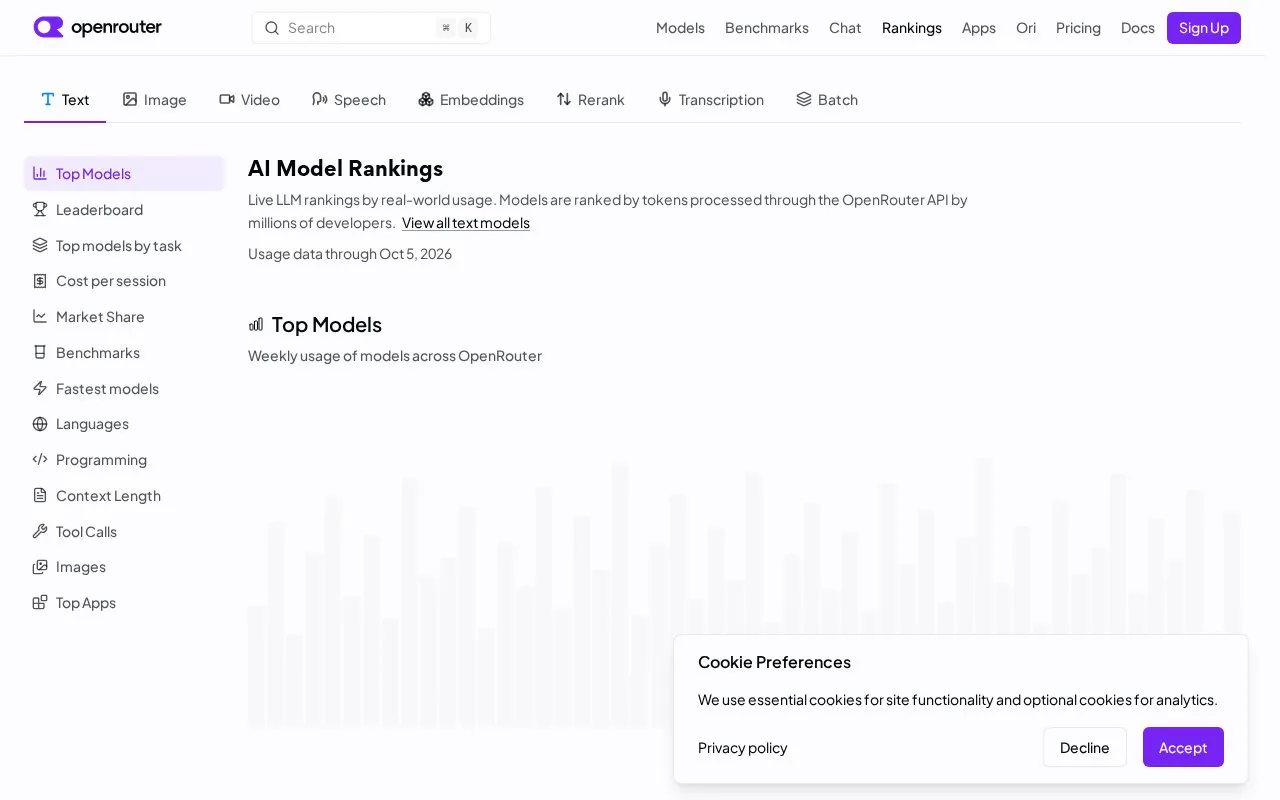
Task: Click the Cost per session dollar icon
Action: (x=40, y=281)
